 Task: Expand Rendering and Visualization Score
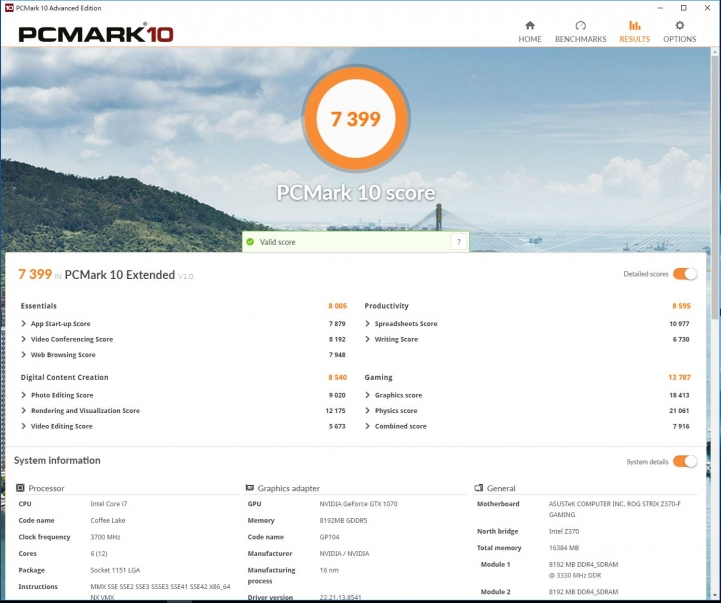click(23, 411)
